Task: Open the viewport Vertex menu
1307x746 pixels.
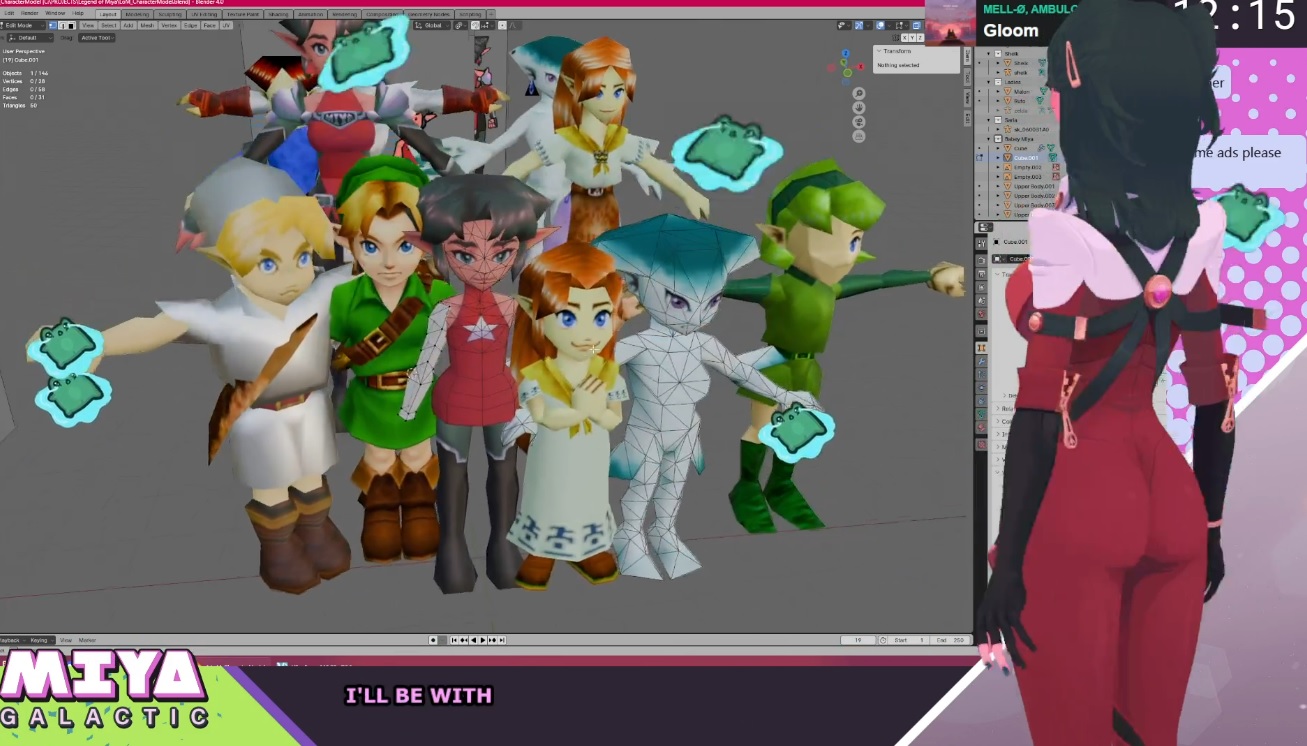Action: (x=169, y=26)
